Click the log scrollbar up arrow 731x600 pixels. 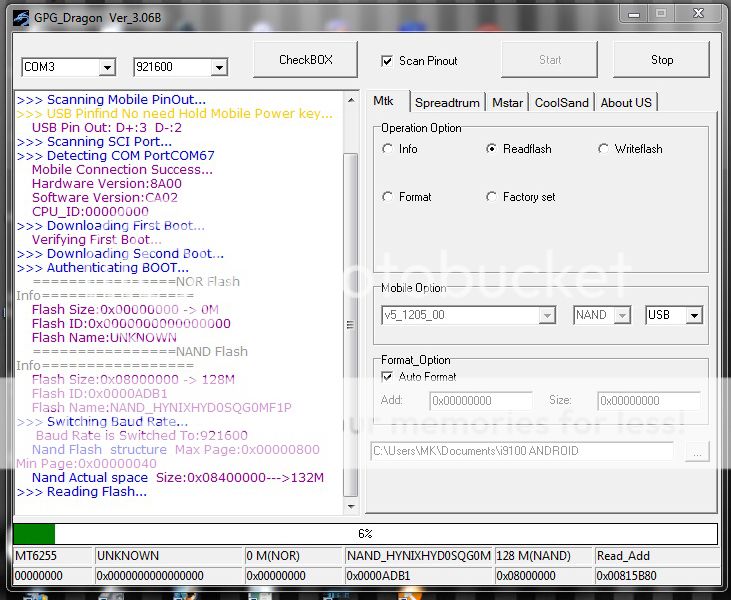pyautogui.click(x=350, y=100)
